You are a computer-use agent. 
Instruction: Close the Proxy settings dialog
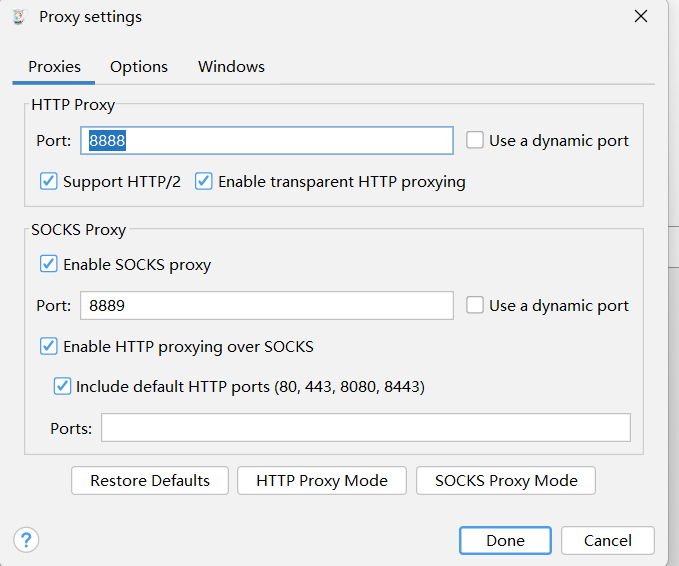(641, 16)
